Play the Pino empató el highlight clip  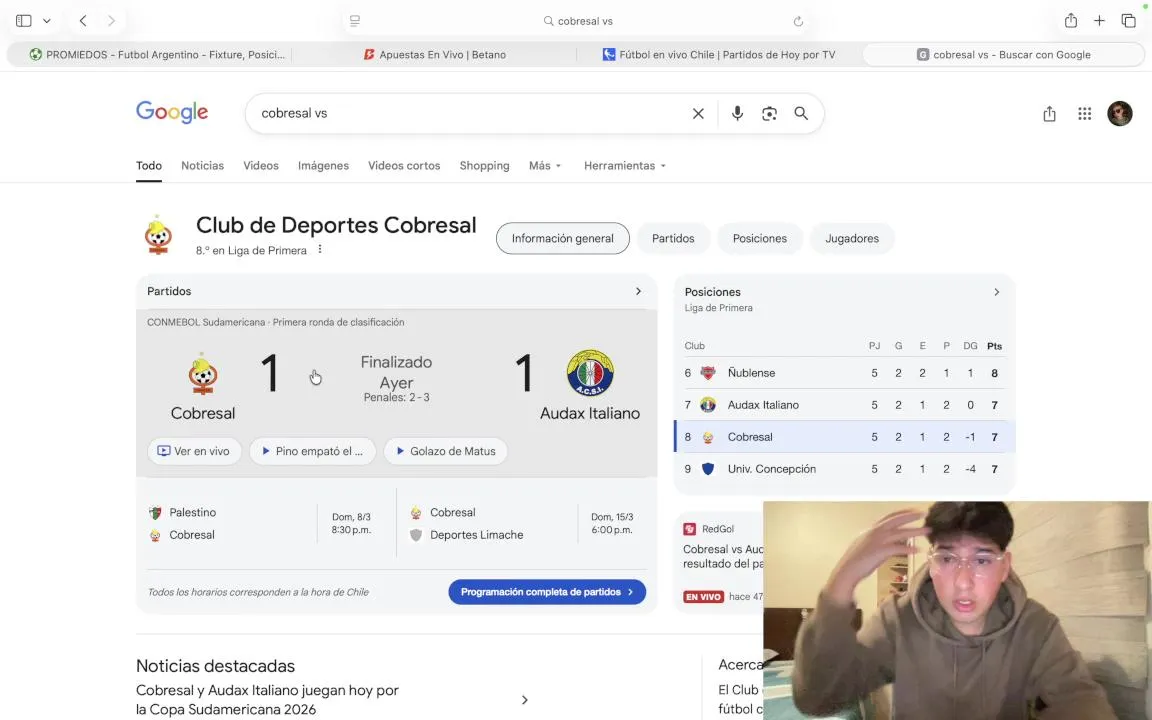tap(312, 451)
